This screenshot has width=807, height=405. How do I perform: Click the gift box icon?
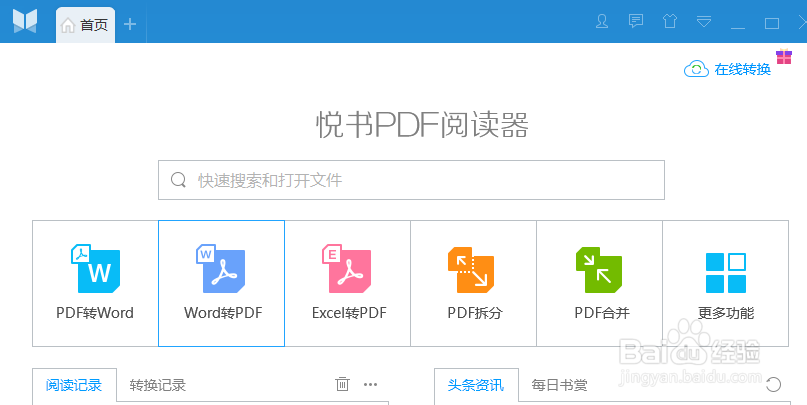coord(784,57)
